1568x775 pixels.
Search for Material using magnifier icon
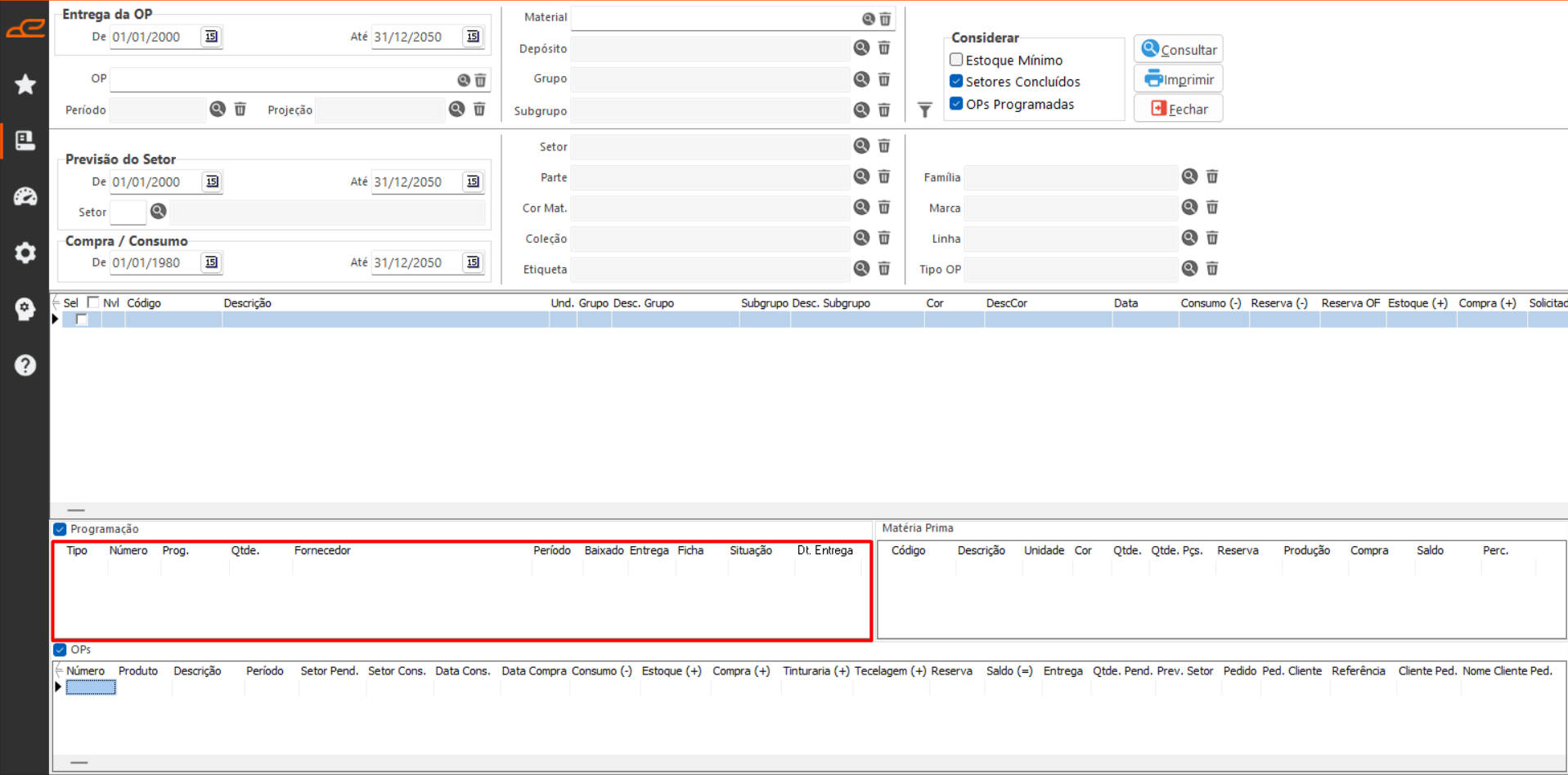pyautogui.click(x=868, y=18)
